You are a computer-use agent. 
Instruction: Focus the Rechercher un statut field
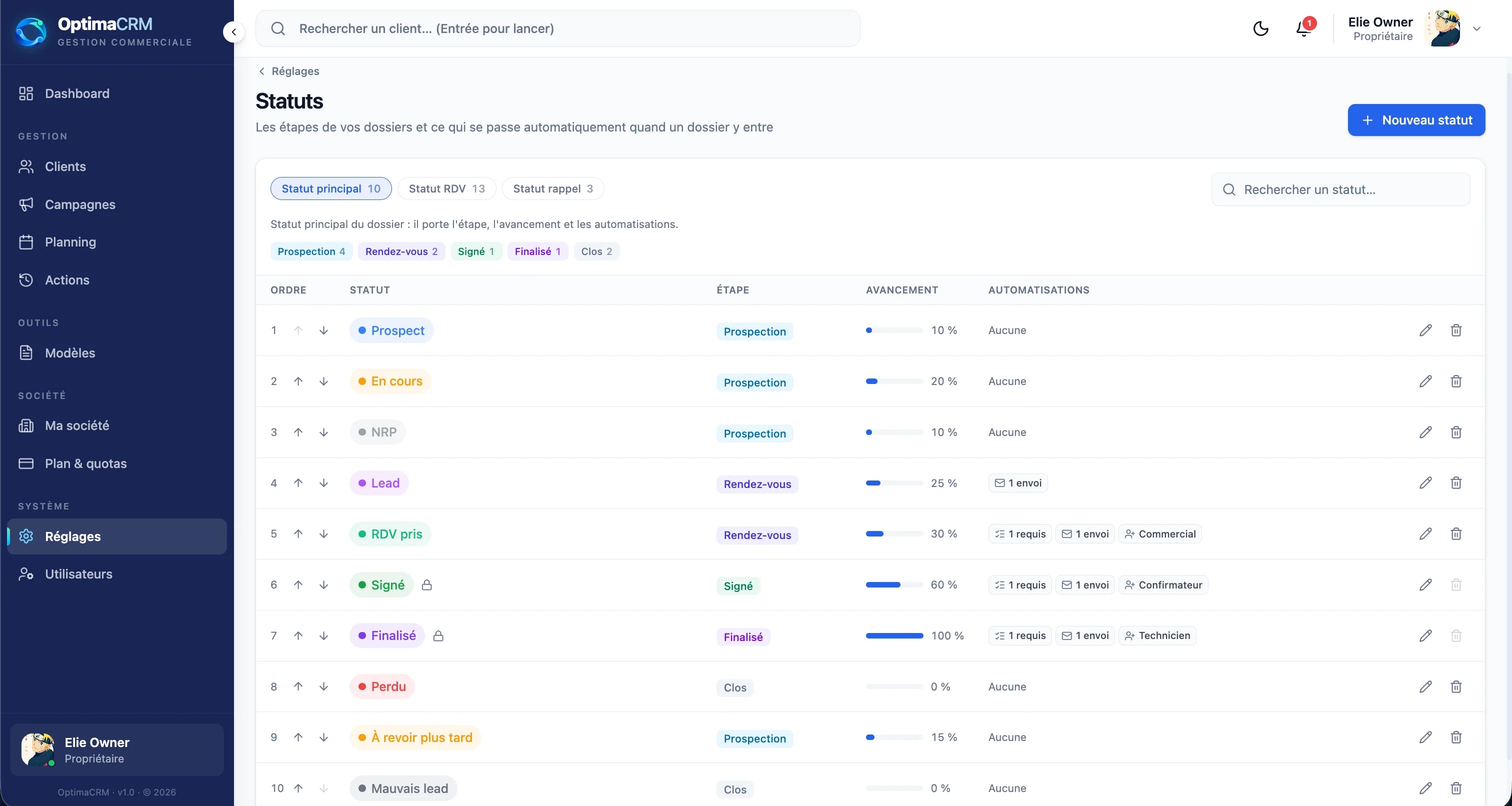[1340, 189]
